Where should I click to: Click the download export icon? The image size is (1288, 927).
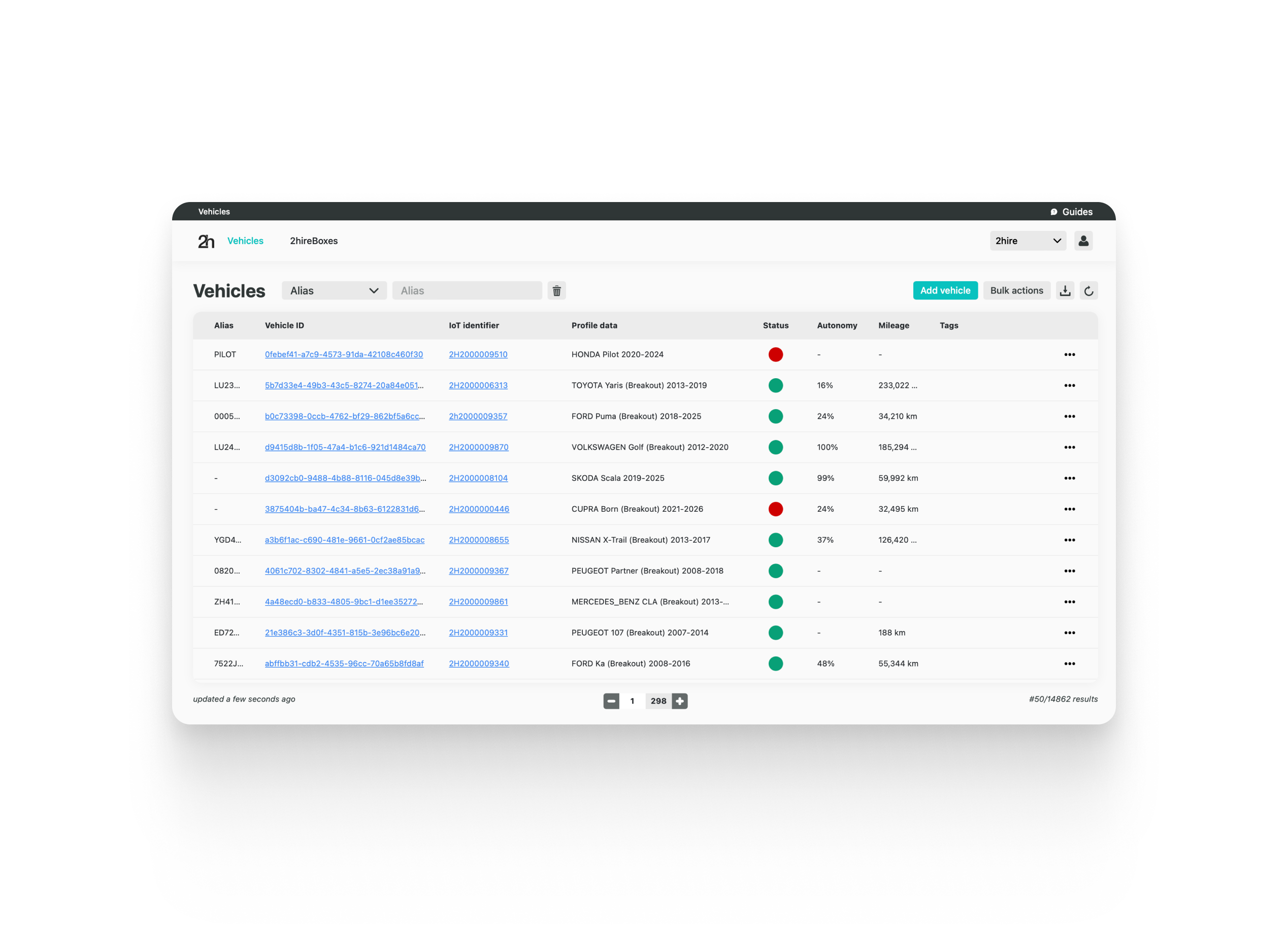tap(1065, 291)
